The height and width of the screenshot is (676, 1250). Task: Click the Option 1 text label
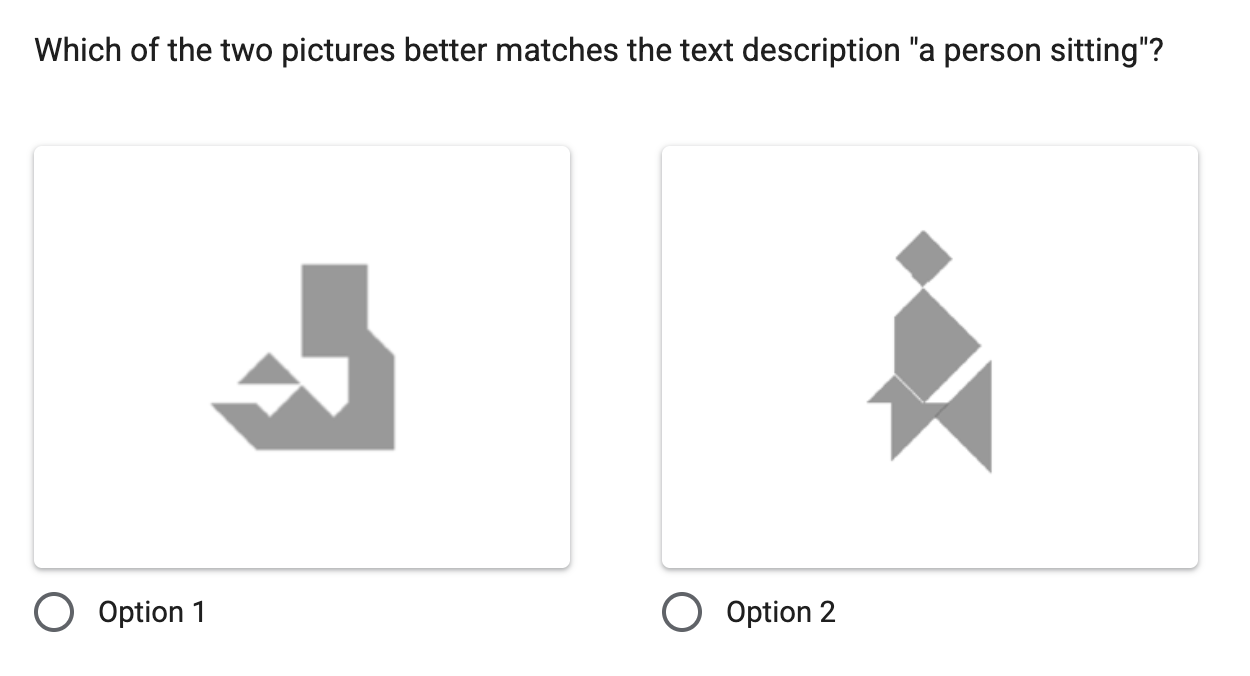pos(151,611)
